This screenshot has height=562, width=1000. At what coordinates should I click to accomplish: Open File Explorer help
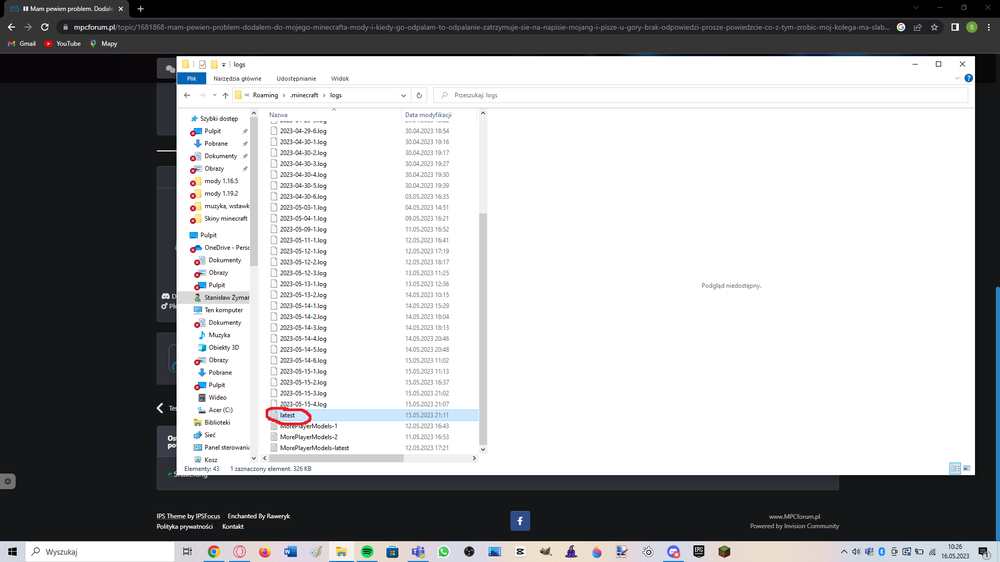tap(968, 78)
